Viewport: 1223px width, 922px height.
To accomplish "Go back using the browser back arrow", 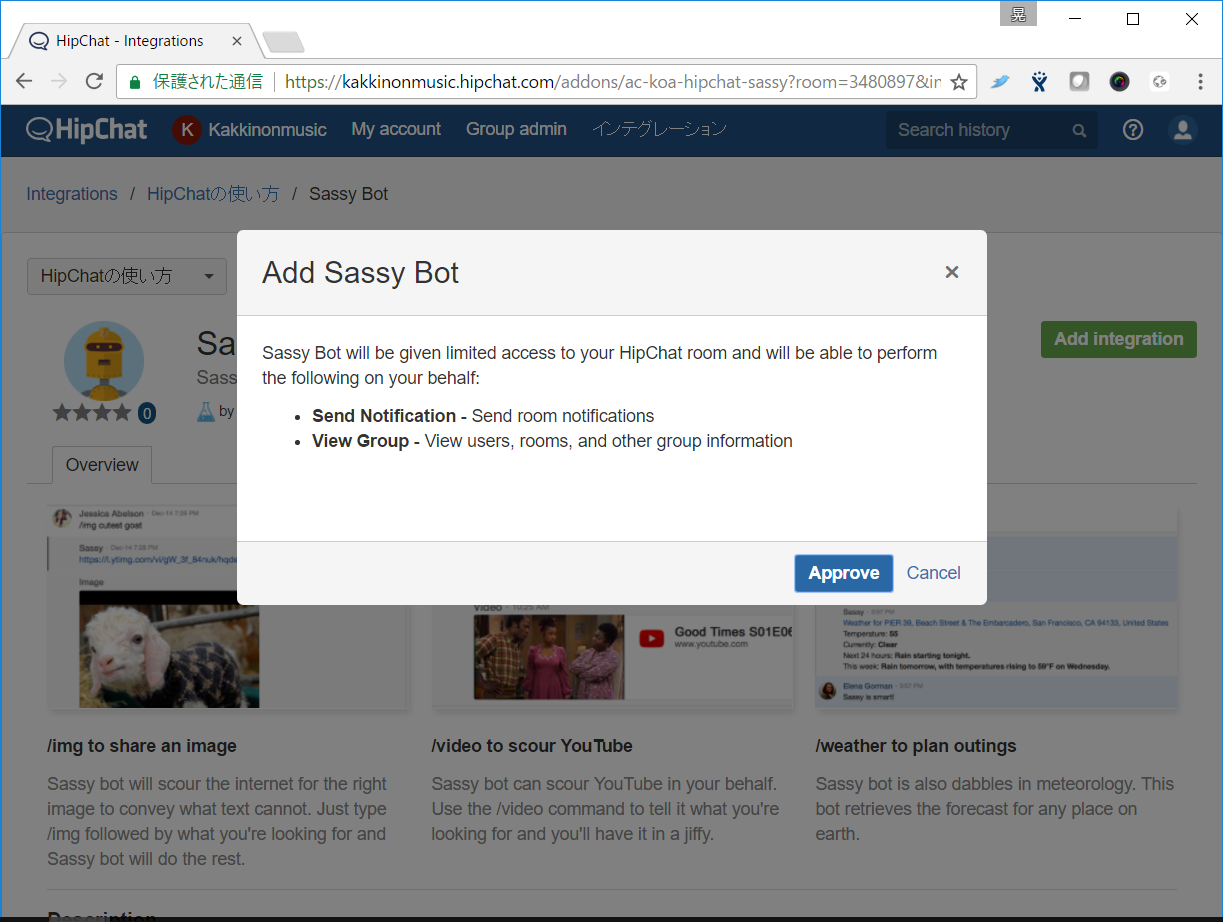I will [x=24, y=81].
